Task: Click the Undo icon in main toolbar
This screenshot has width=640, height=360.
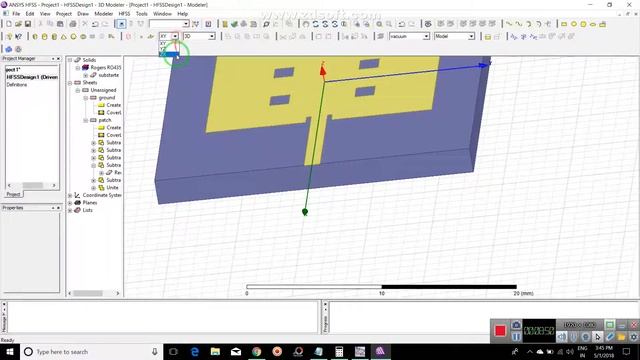Action: click(95, 24)
